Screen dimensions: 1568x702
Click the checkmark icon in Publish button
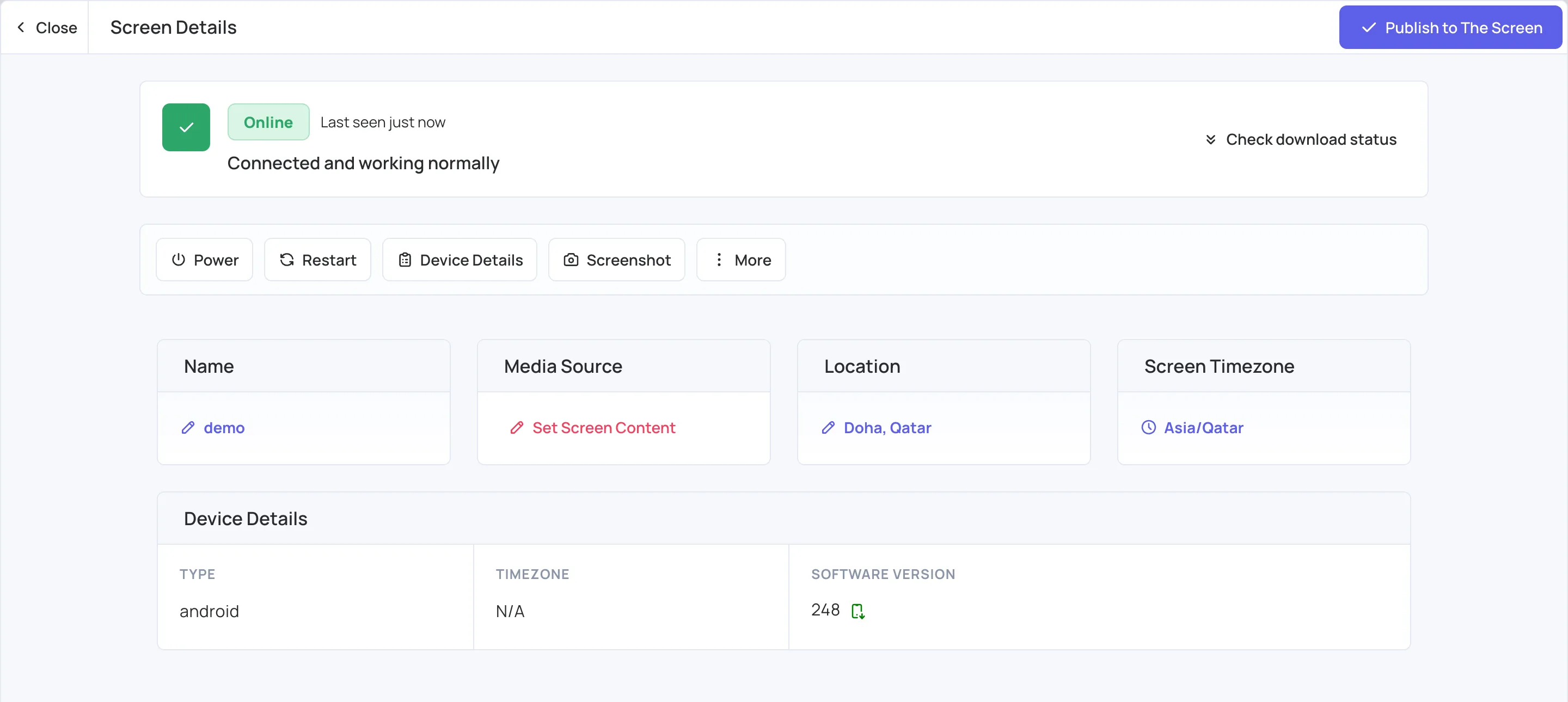click(x=1368, y=27)
